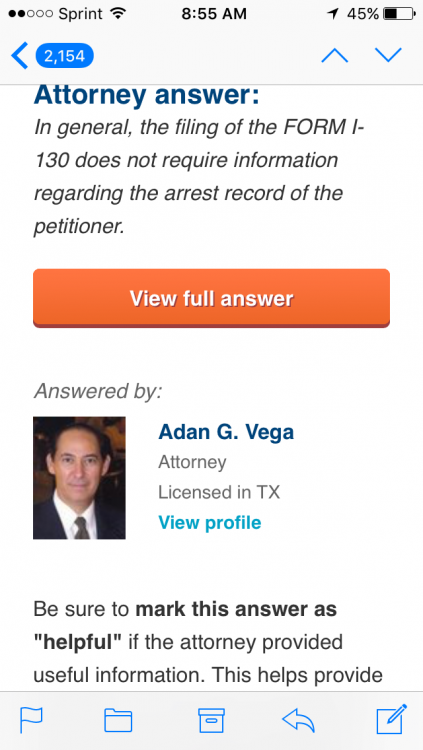
Task: Tap the battery indicator in status bar
Action: click(x=399, y=14)
